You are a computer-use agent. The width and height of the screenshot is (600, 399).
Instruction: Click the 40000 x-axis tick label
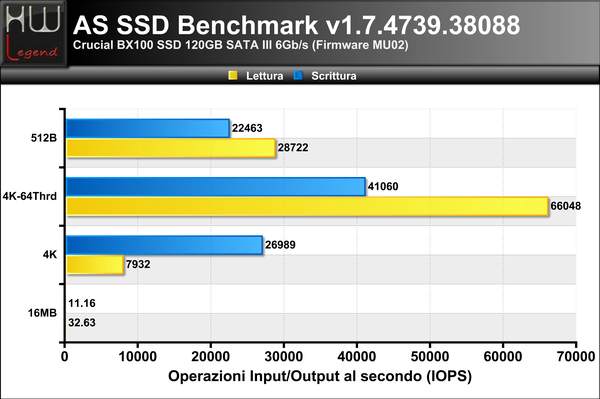[x=357, y=357]
